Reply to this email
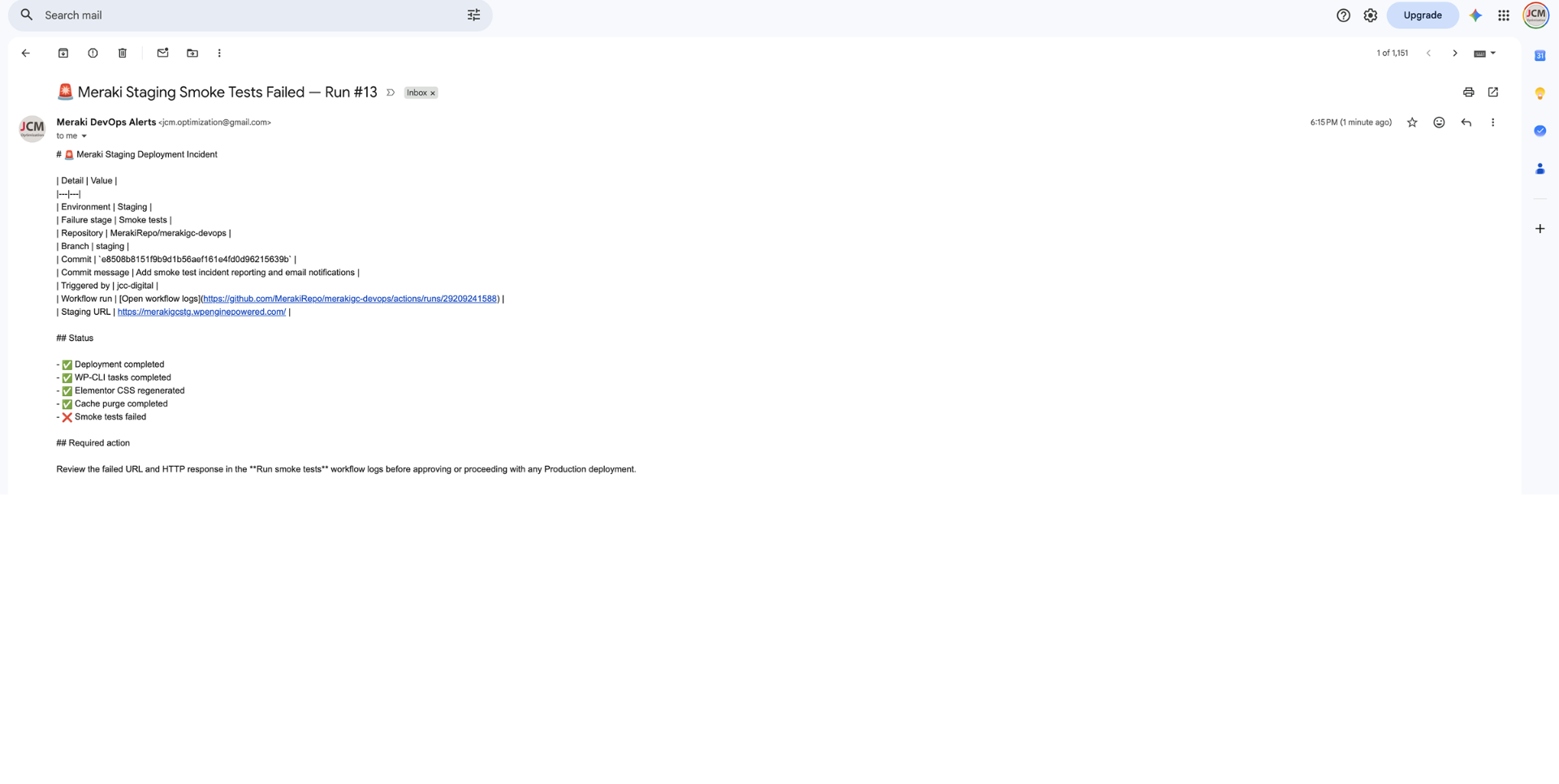The width and height of the screenshot is (1559, 784). tap(1466, 123)
